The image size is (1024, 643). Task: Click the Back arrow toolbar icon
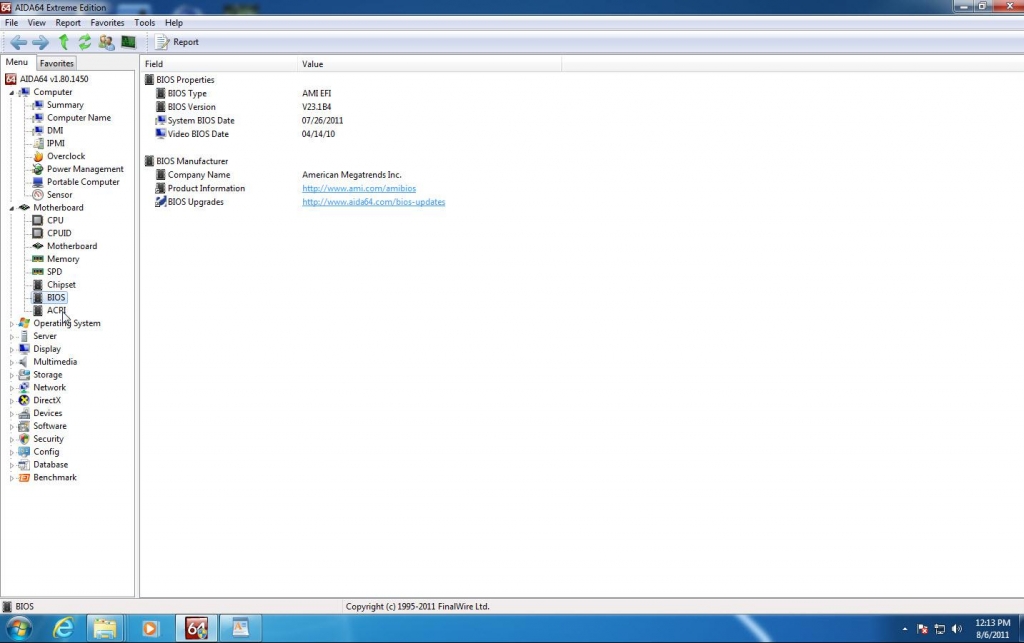[x=18, y=42]
